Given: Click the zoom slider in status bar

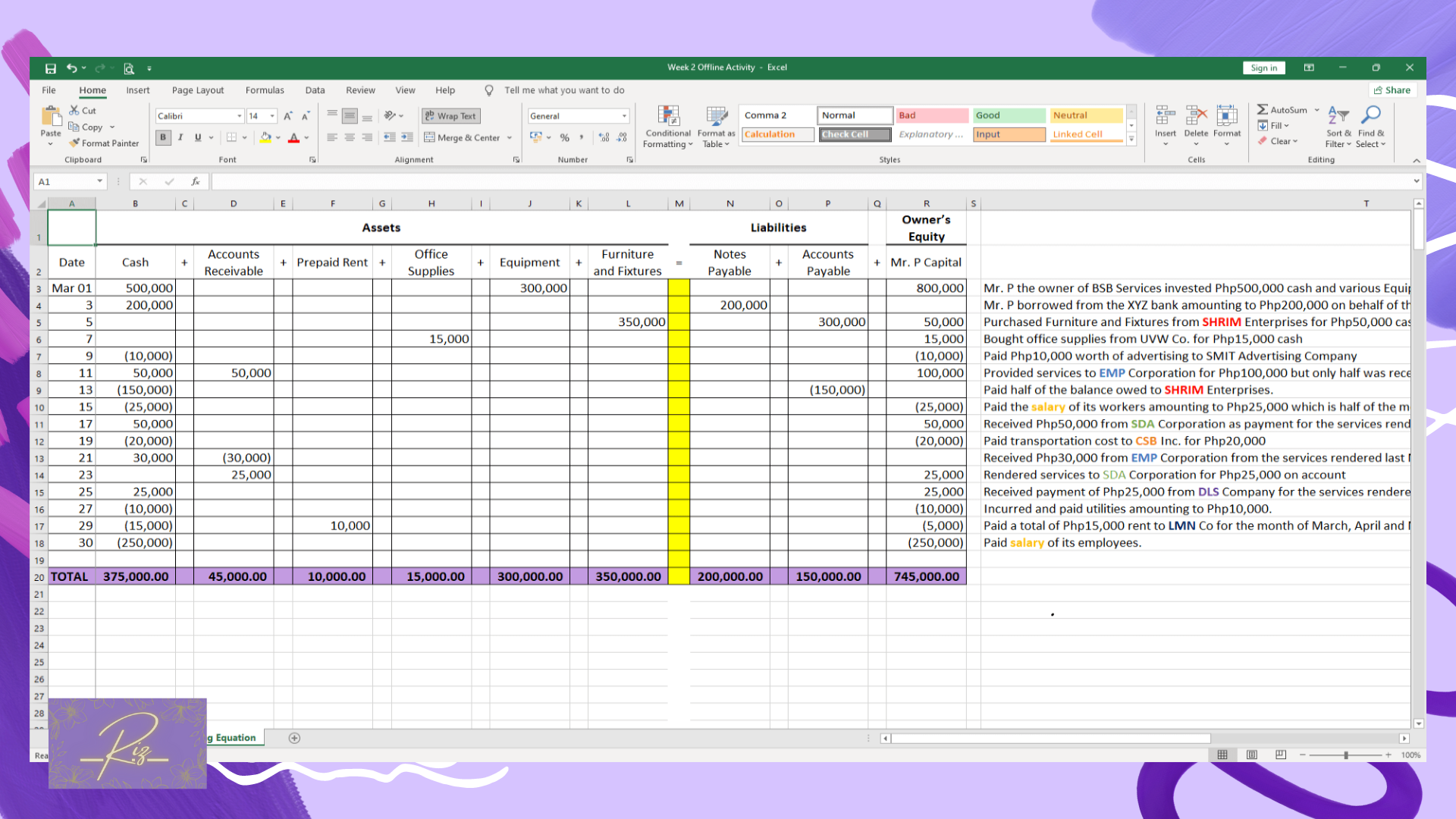Looking at the screenshot, I should pyautogui.click(x=1346, y=755).
